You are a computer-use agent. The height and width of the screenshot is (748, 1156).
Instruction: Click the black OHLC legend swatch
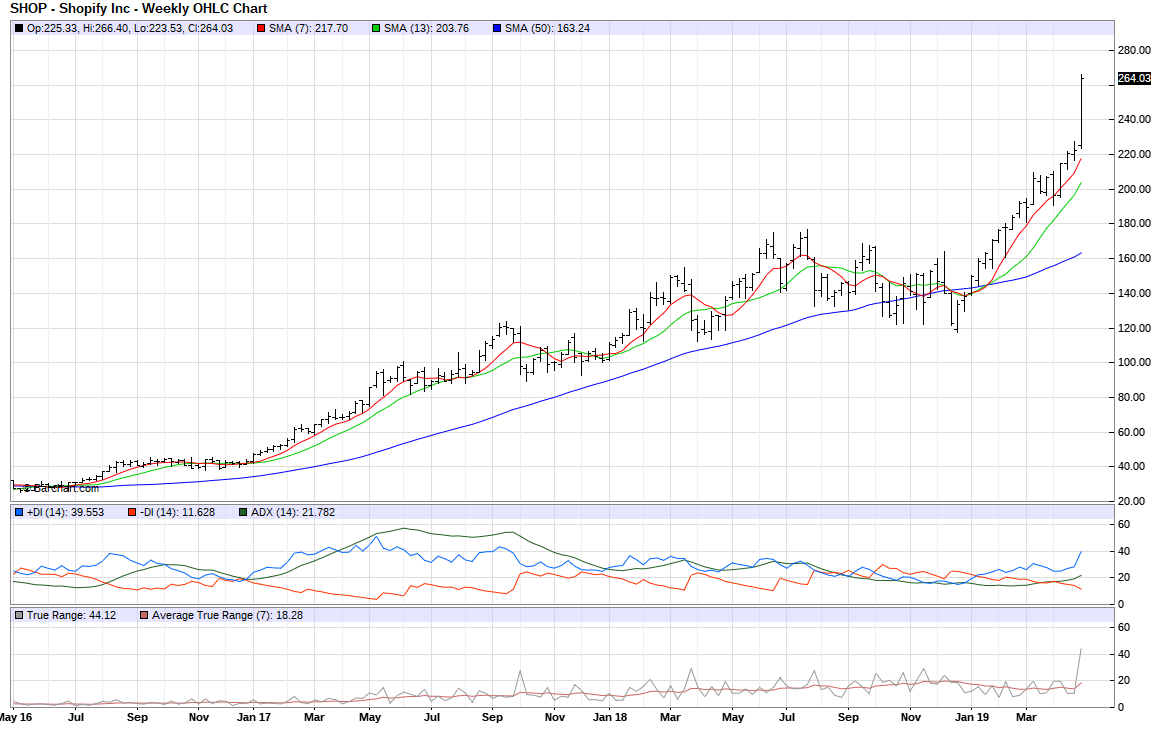click(19, 29)
